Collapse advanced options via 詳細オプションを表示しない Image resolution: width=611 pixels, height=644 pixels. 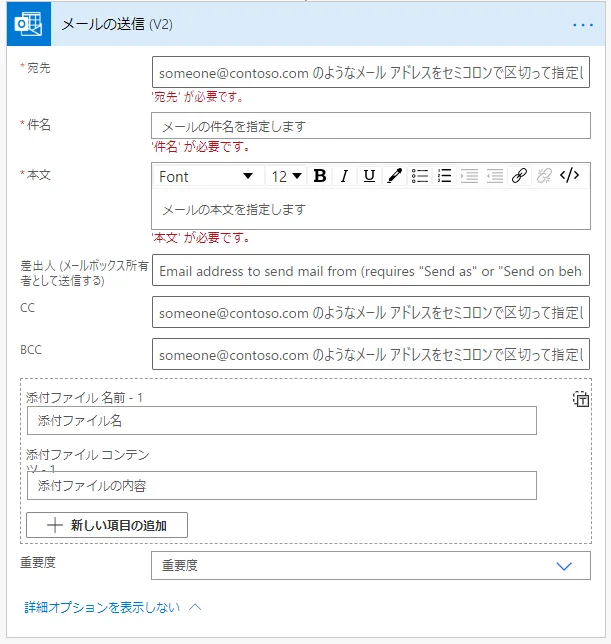[113, 607]
